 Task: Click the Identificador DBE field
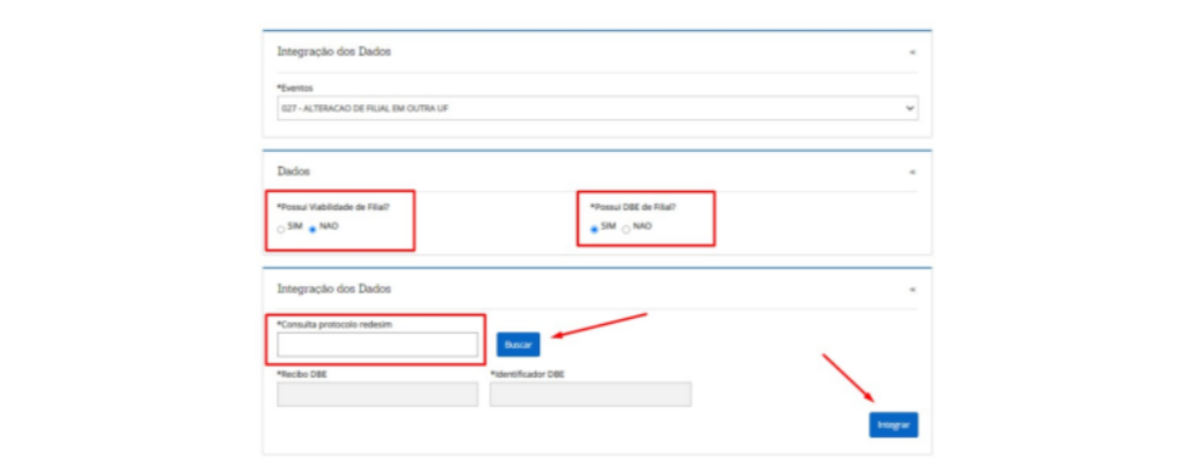pyautogui.click(x=590, y=394)
